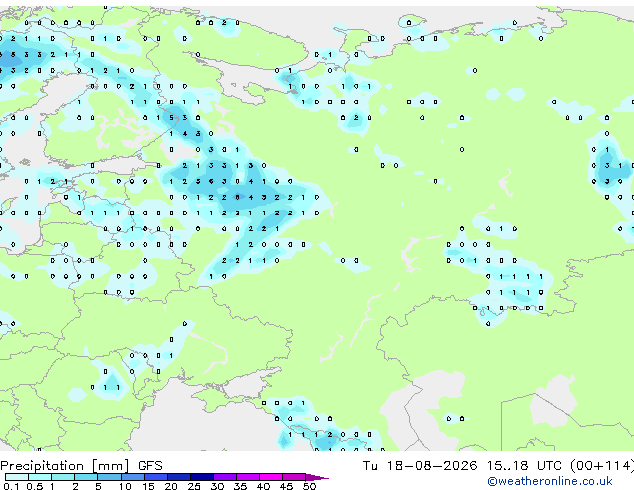This screenshot has height=490, width=634.
Task: Click the legend arrow tip beyond 50
Action: [x=317, y=477]
